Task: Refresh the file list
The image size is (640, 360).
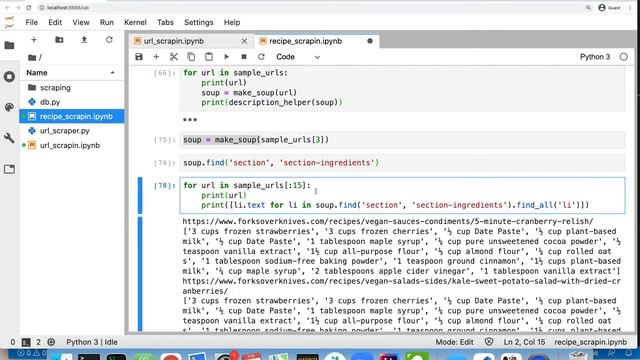Action: tap(109, 40)
